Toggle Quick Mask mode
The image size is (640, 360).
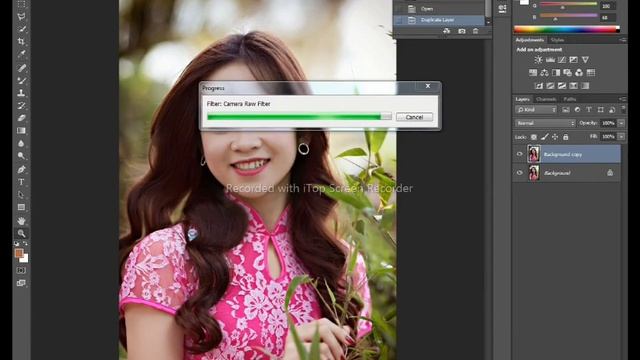pos(21,270)
